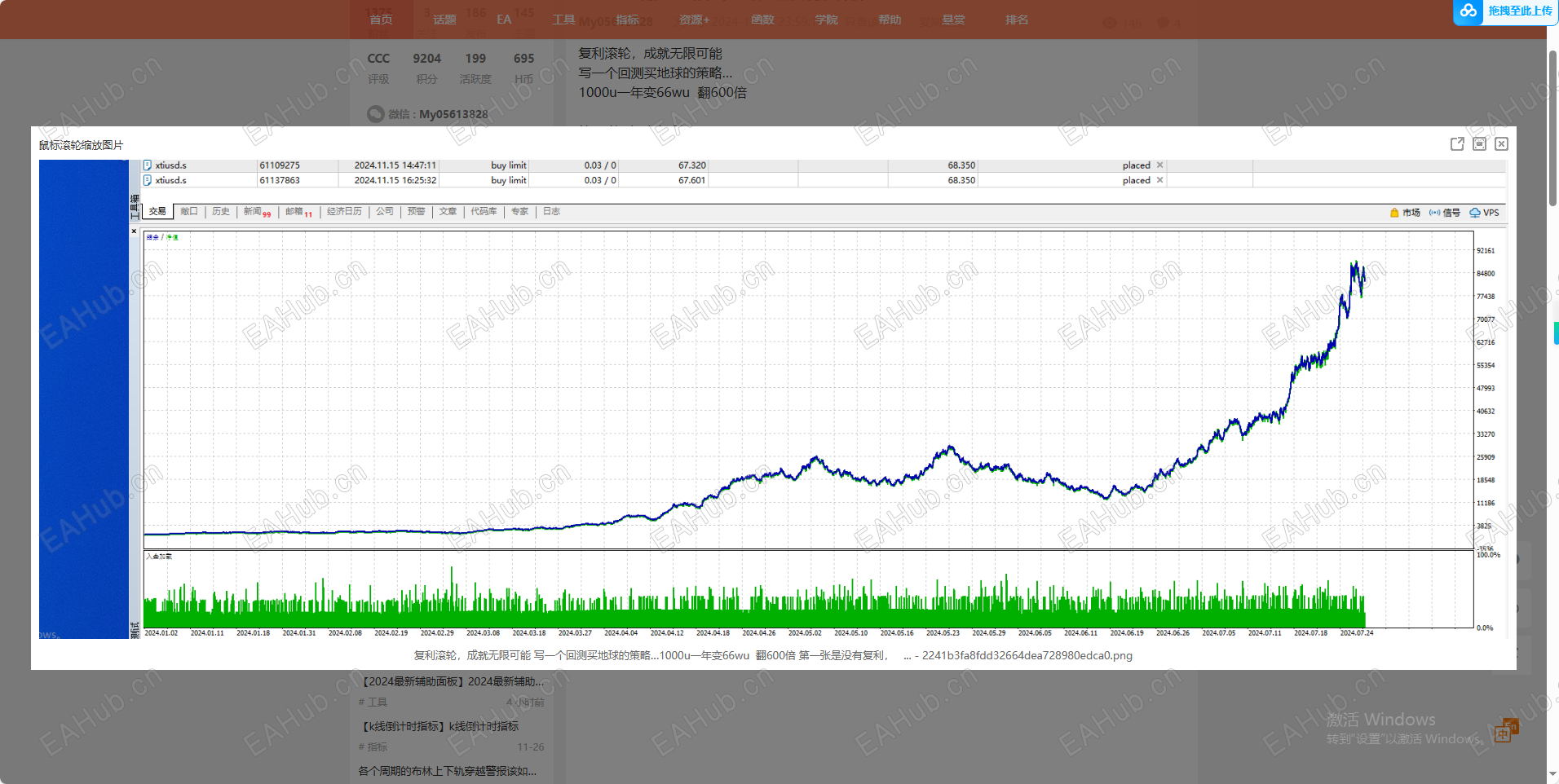1559x784 pixels.
Task: Click the image caption text below the chart
Action: pyautogui.click(x=773, y=655)
